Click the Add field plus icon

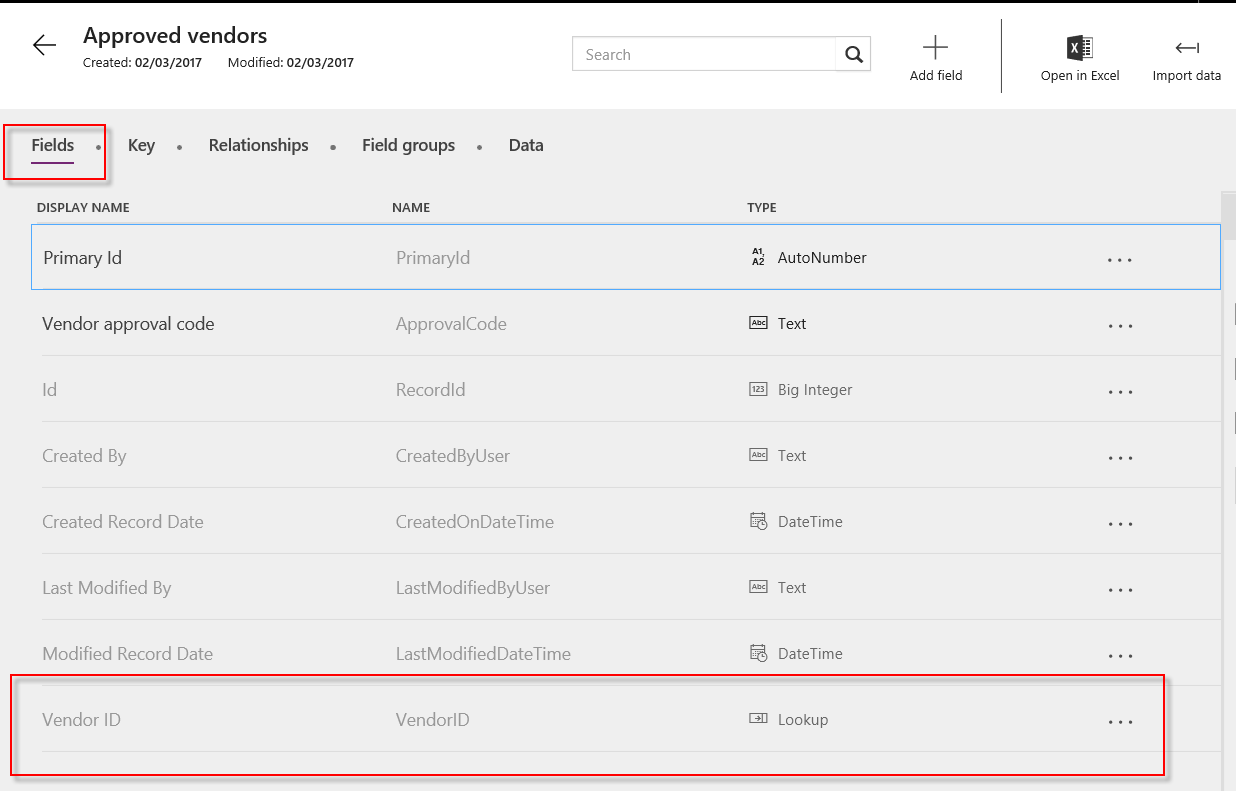(935, 46)
